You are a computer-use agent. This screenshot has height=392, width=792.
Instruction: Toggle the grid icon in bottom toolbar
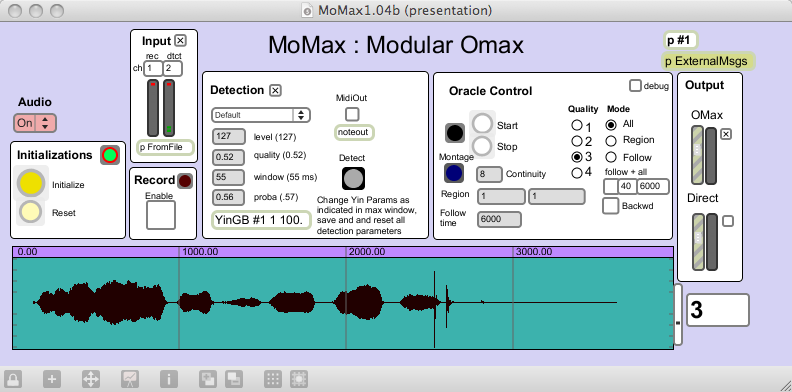point(273,379)
